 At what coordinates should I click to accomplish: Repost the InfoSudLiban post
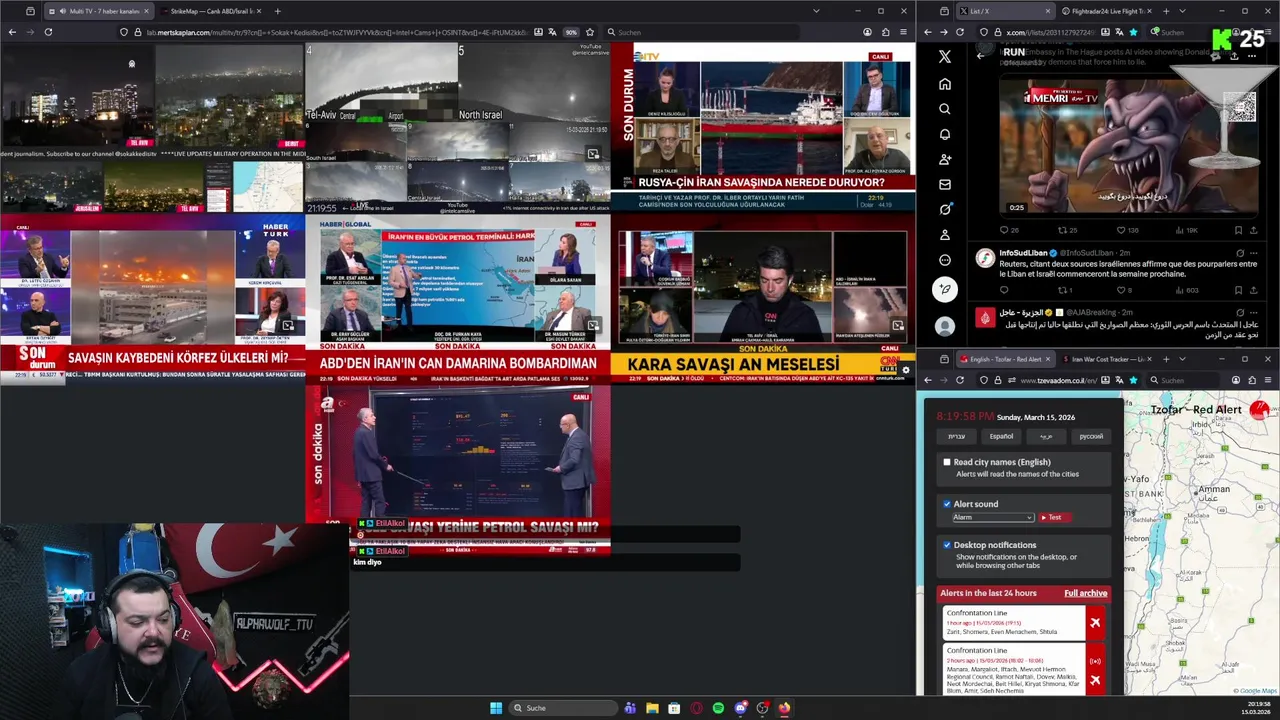(1063, 290)
